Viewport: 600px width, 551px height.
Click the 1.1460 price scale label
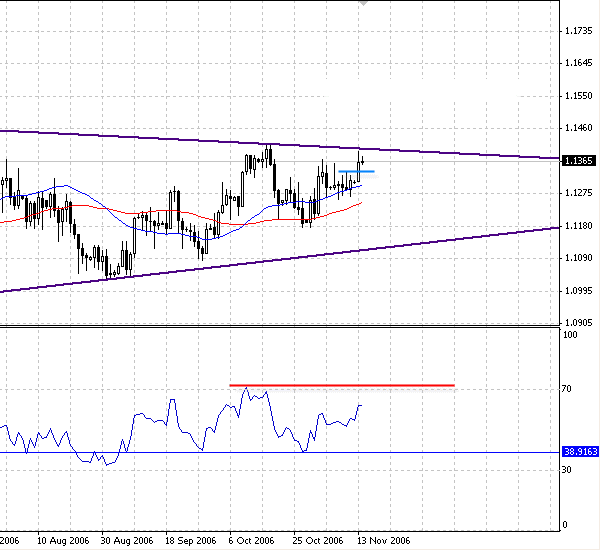tap(578, 128)
